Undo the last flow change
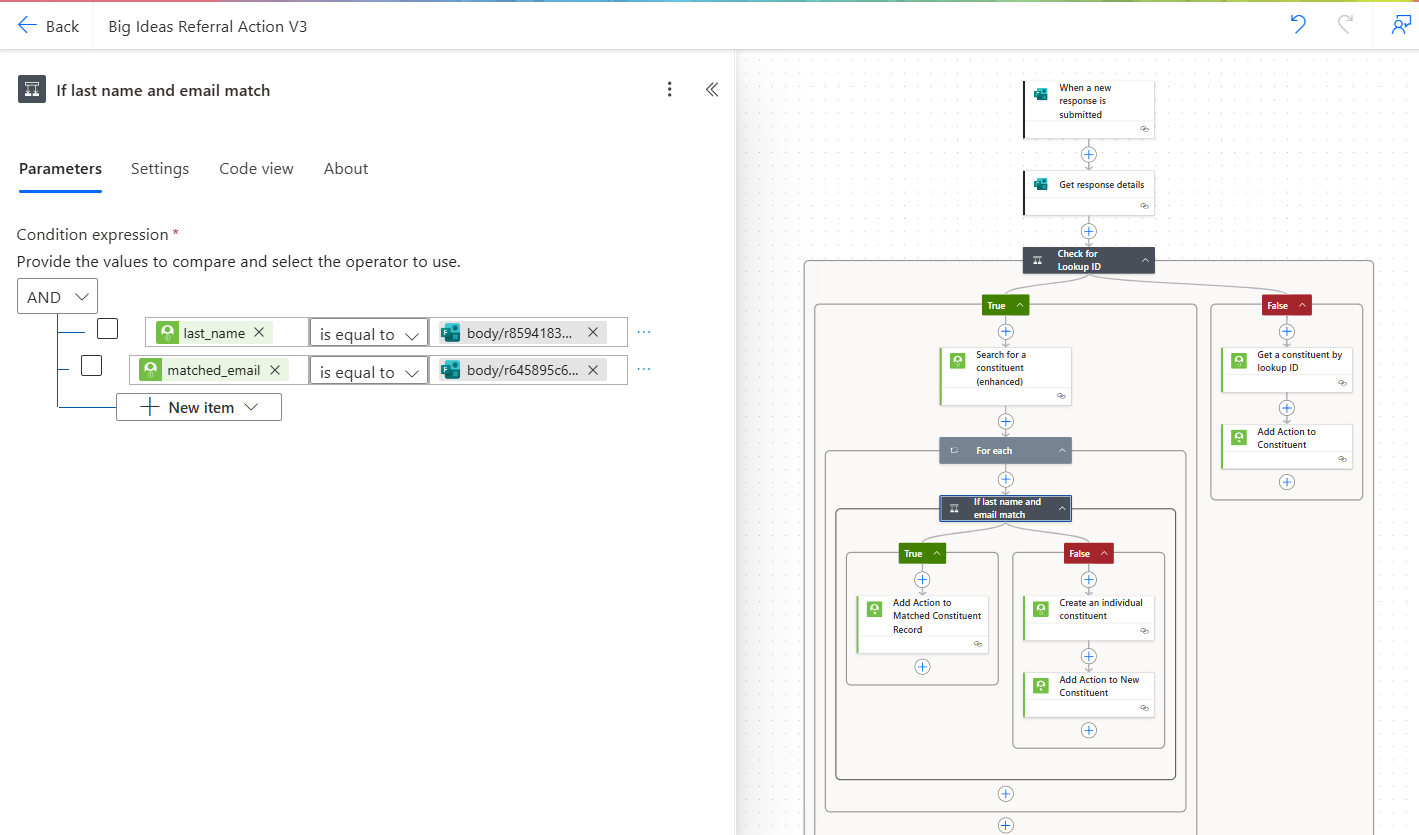Screen dimensions: 1419x835 coord(1297,23)
